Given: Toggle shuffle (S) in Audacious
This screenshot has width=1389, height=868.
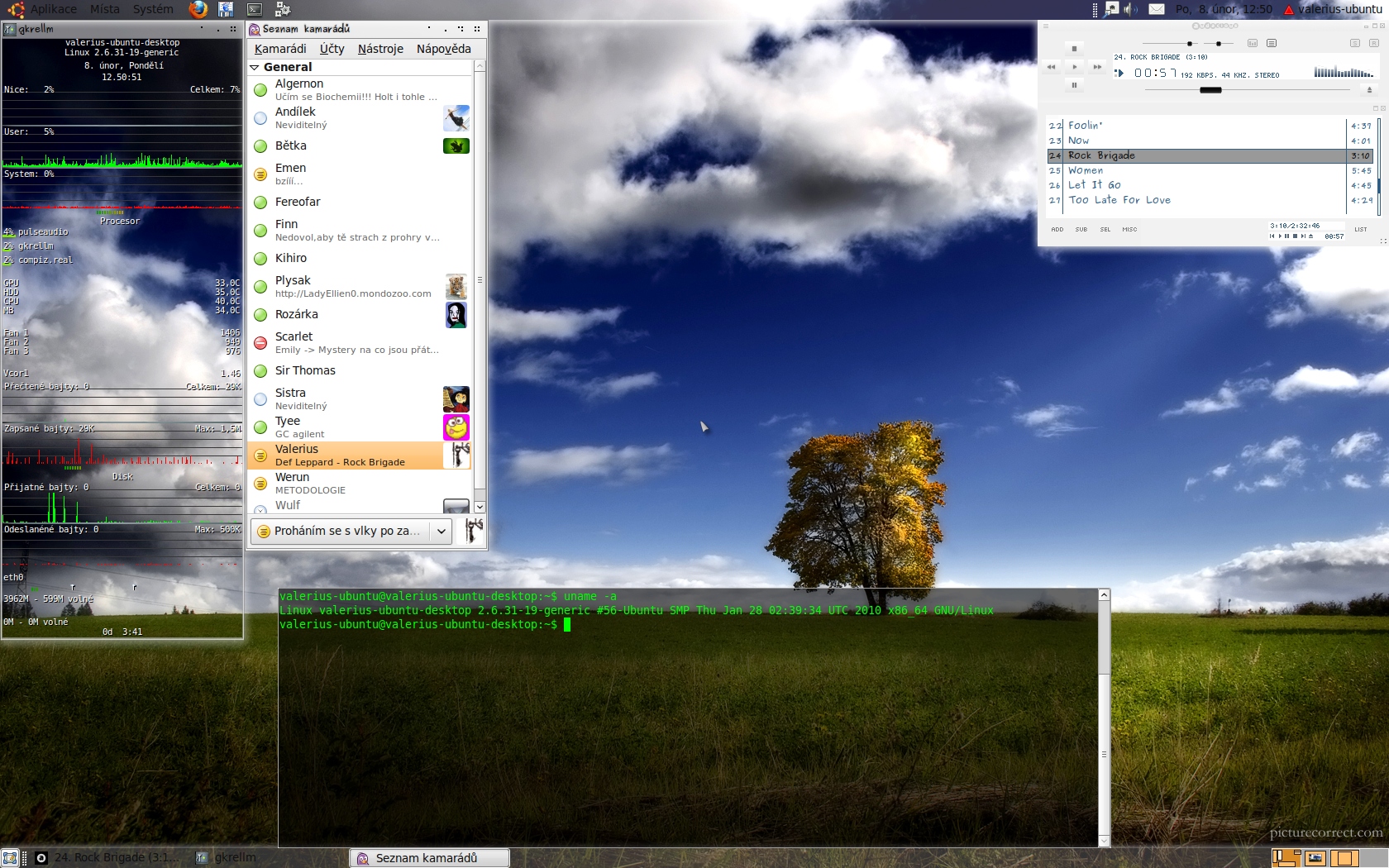Looking at the screenshot, I should tap(1354, 43).
